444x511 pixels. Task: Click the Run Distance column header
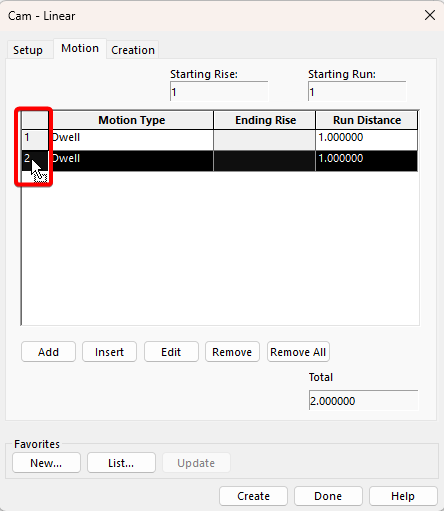[367, 120]
